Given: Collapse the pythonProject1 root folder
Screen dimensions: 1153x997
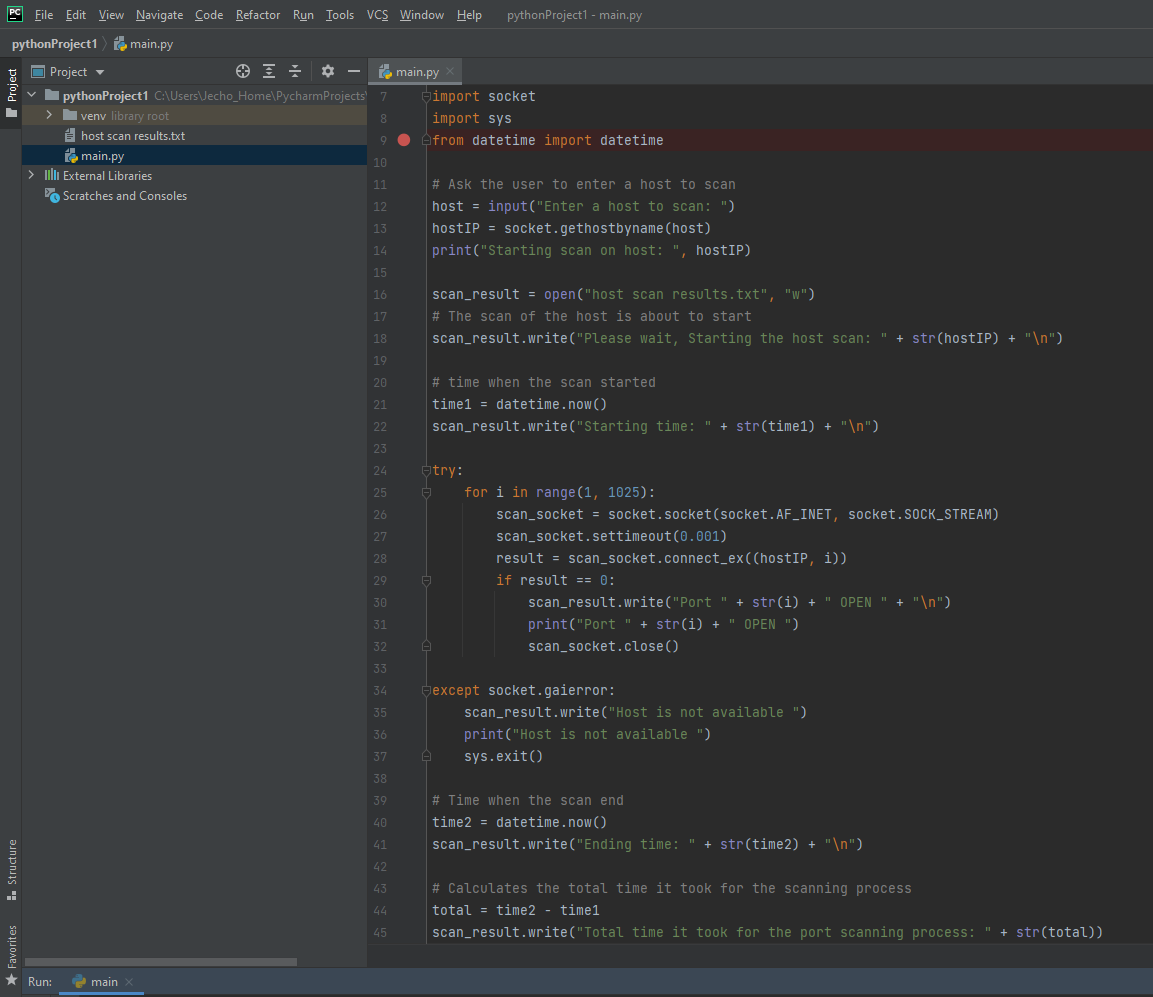Looking at the screenshot, I should tap(32, 95).
